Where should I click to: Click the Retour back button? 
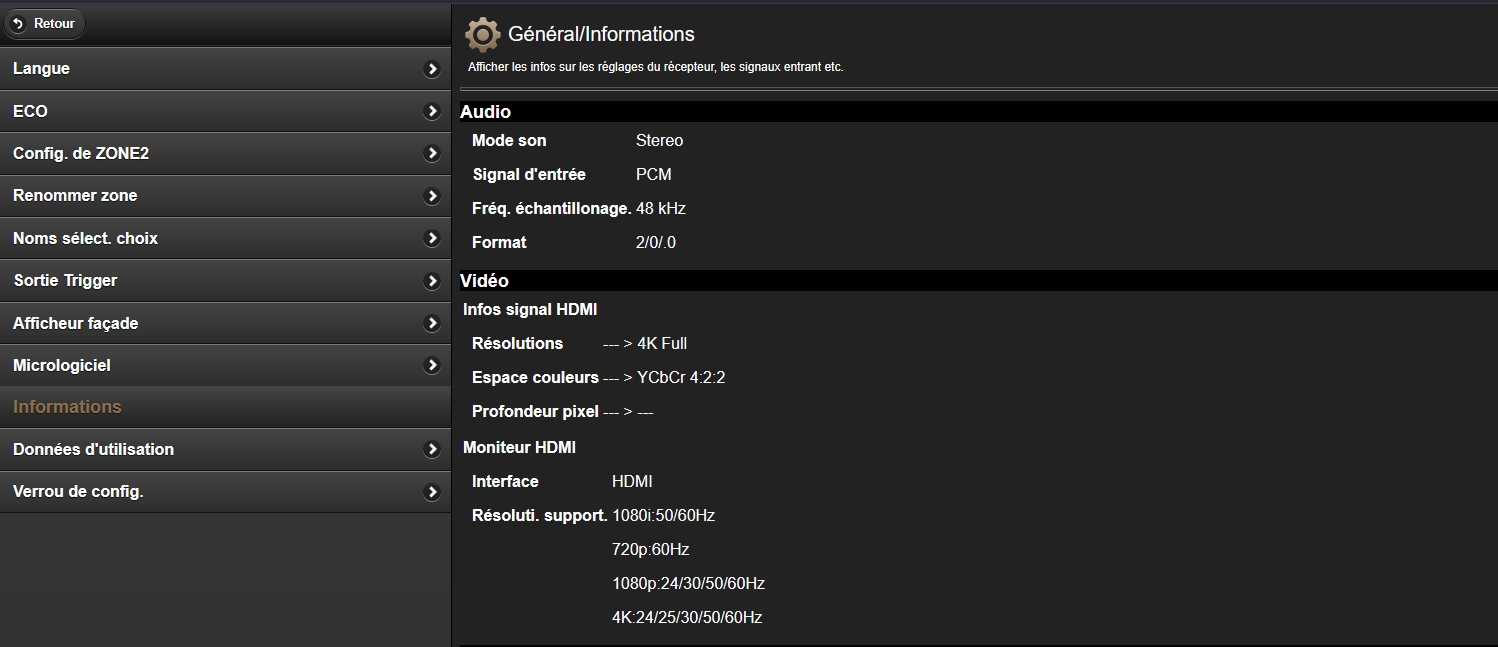pyautogui.click(x=45, y=23)
